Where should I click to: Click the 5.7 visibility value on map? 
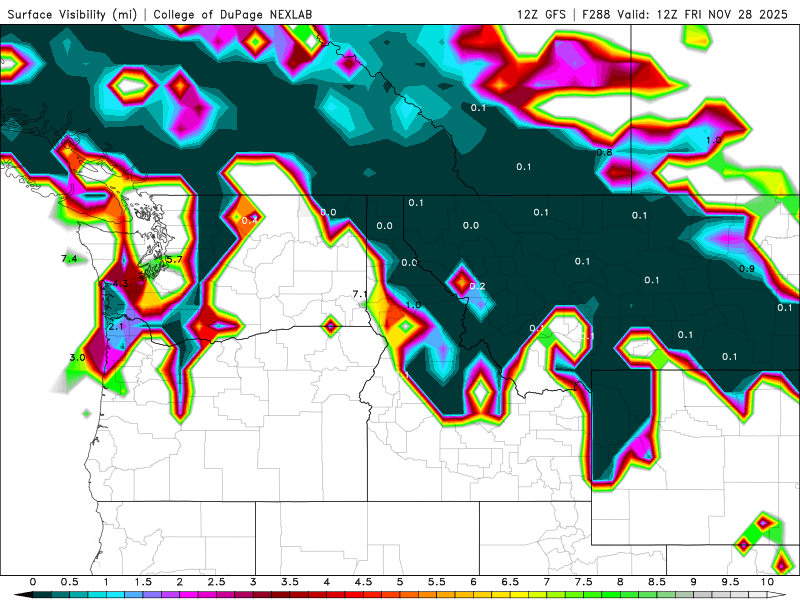(x=174, y=259)
